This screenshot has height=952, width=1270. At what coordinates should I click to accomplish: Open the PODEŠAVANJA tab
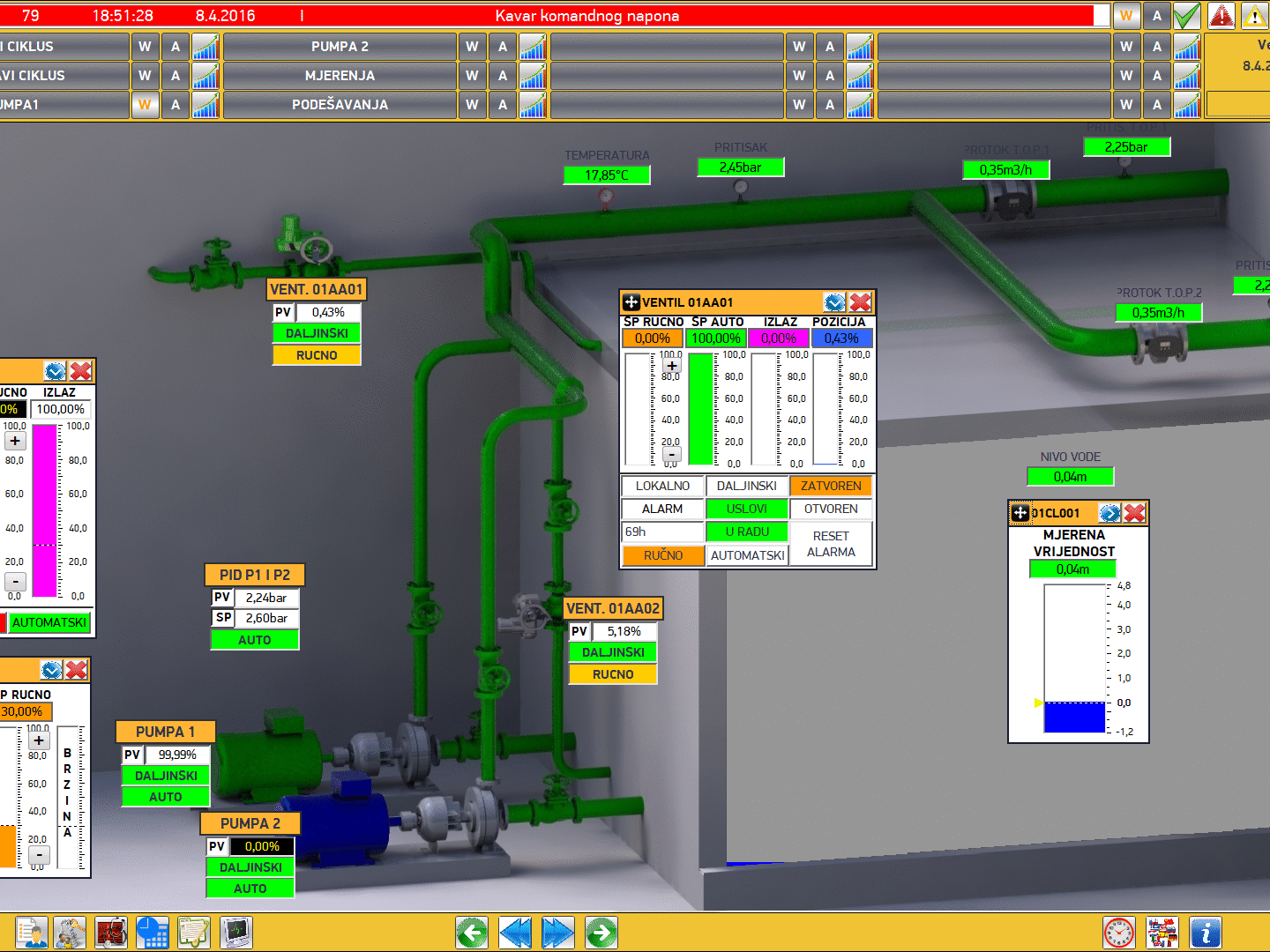340,105
